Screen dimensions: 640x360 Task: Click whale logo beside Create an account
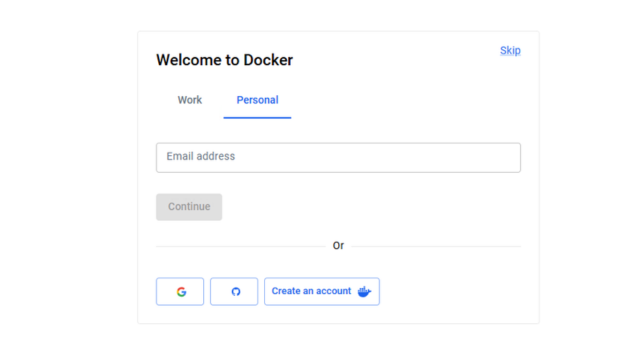click(x=364, y=291)
